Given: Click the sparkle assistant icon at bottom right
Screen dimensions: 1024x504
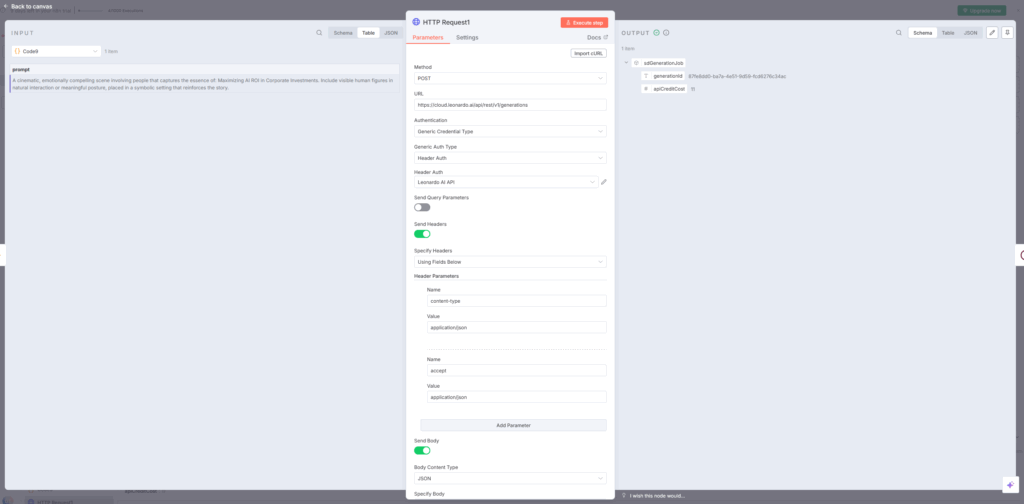Looking at the screenshot, I should (x=1010, y=485).
